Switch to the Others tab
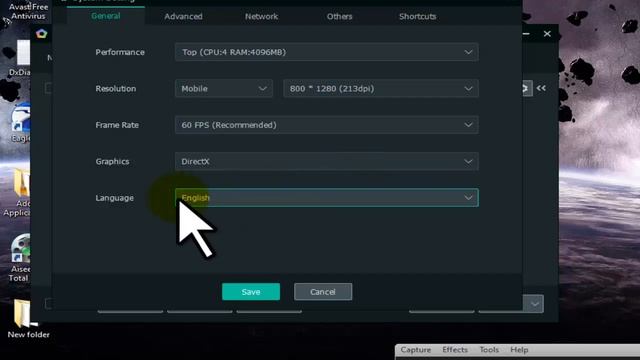The width and height of the screenshot is (640, 360). pyautogui.click(x=339, y=16)
